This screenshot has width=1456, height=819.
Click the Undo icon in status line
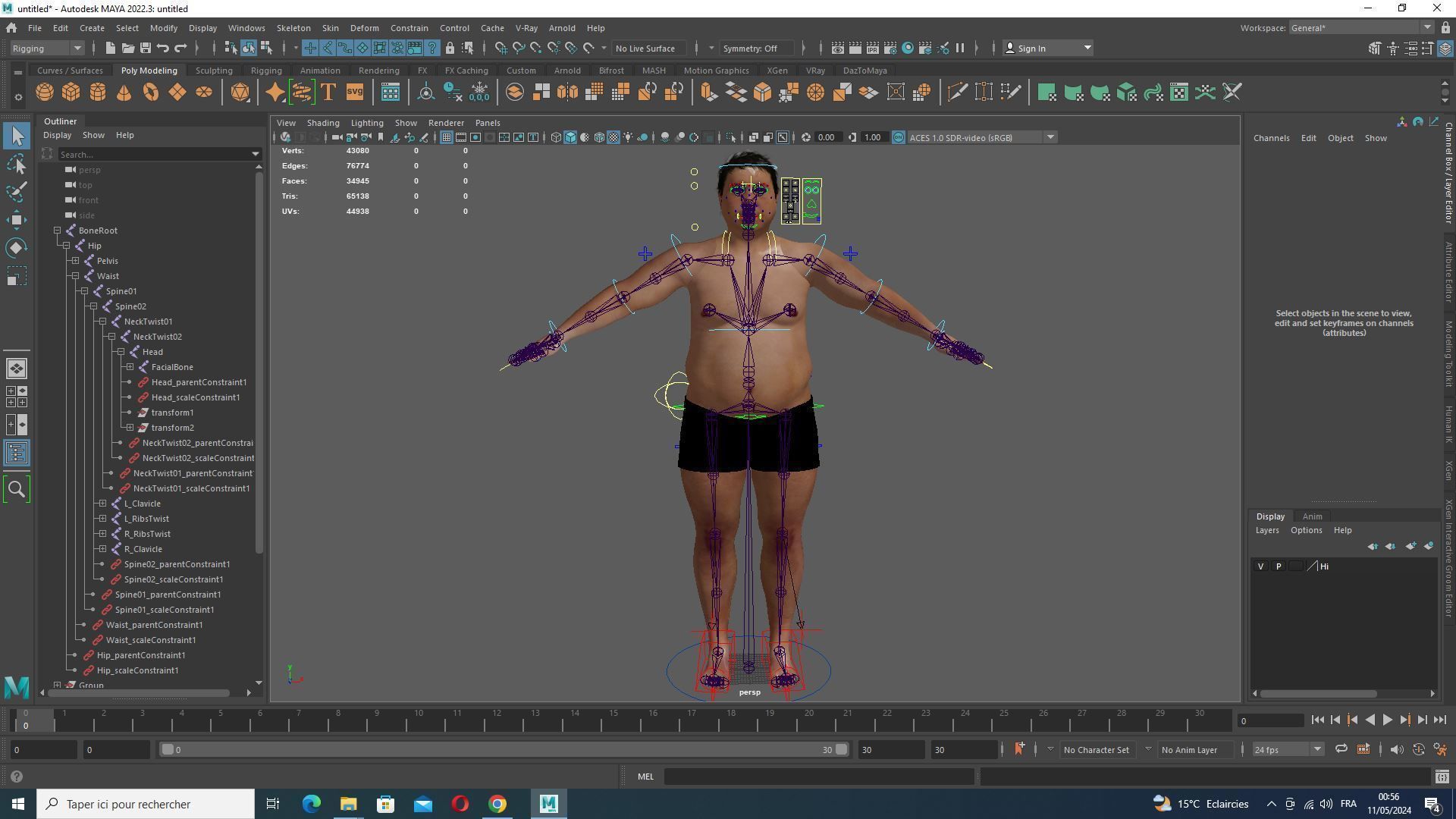163,49
